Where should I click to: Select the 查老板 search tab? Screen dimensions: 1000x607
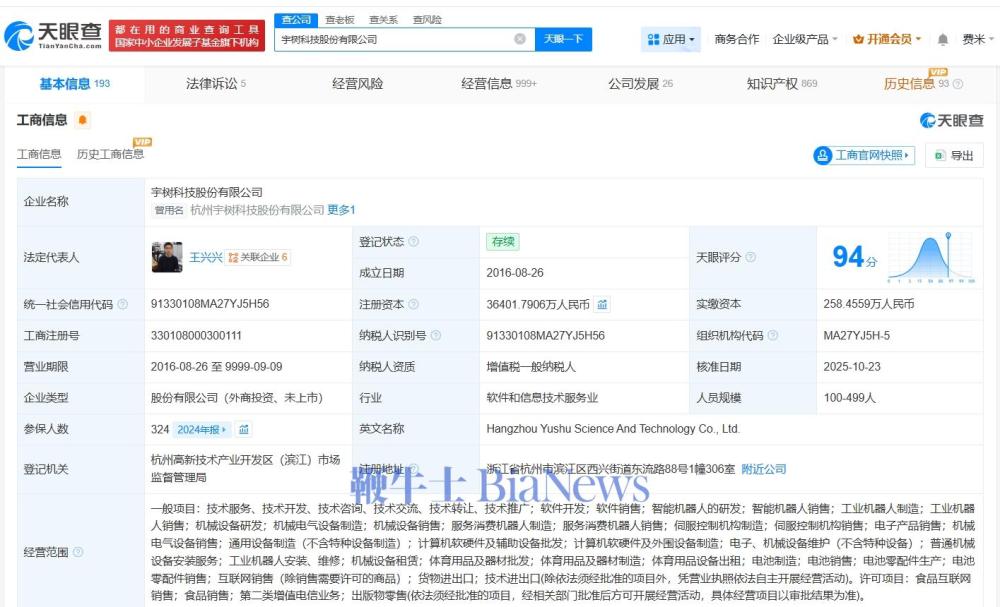339,20
